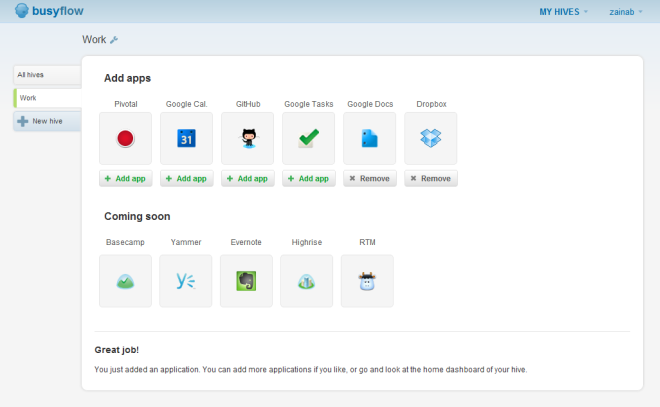Click the Dropbox label
Screen dimensions: 660x407
[x=431, y=104]
